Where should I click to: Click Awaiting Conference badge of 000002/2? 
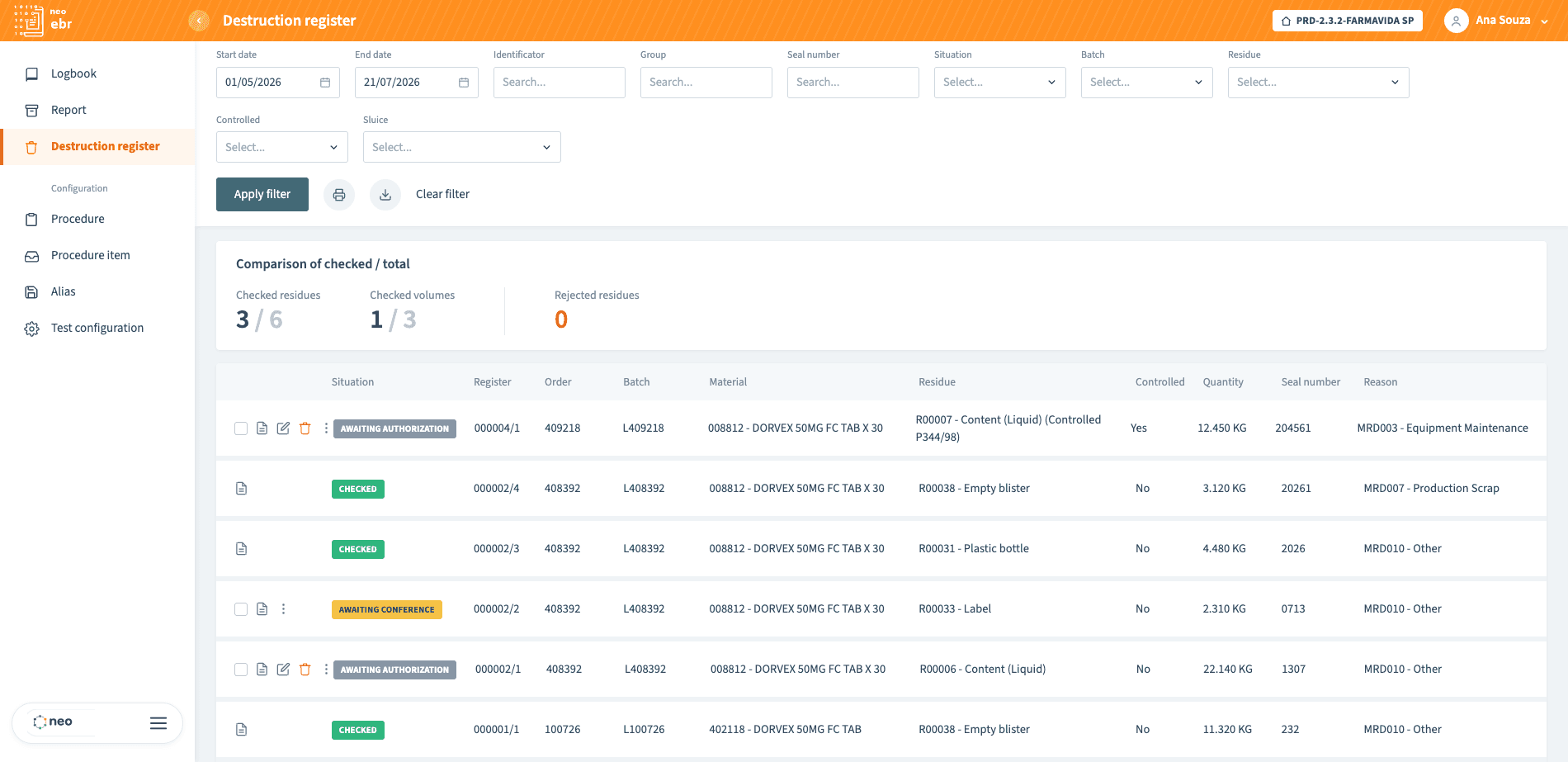387,609
